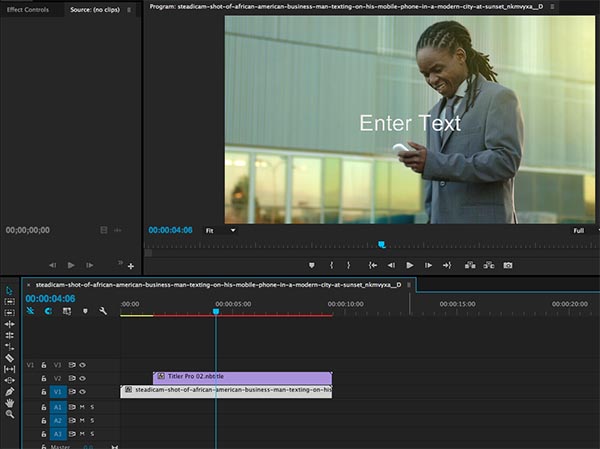The width and height of the screenshot is (600, 449).
Task: Toggle snap magnet in timeline
Action: click(47, 311)
